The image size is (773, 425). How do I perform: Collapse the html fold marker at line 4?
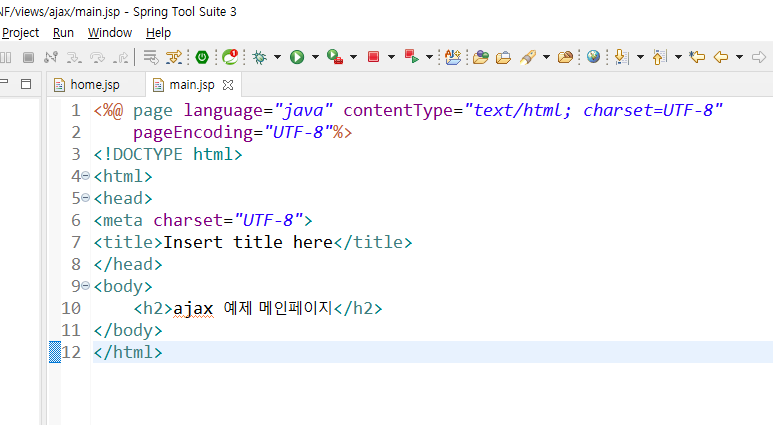pyautogui.click(x=85, y=176)
